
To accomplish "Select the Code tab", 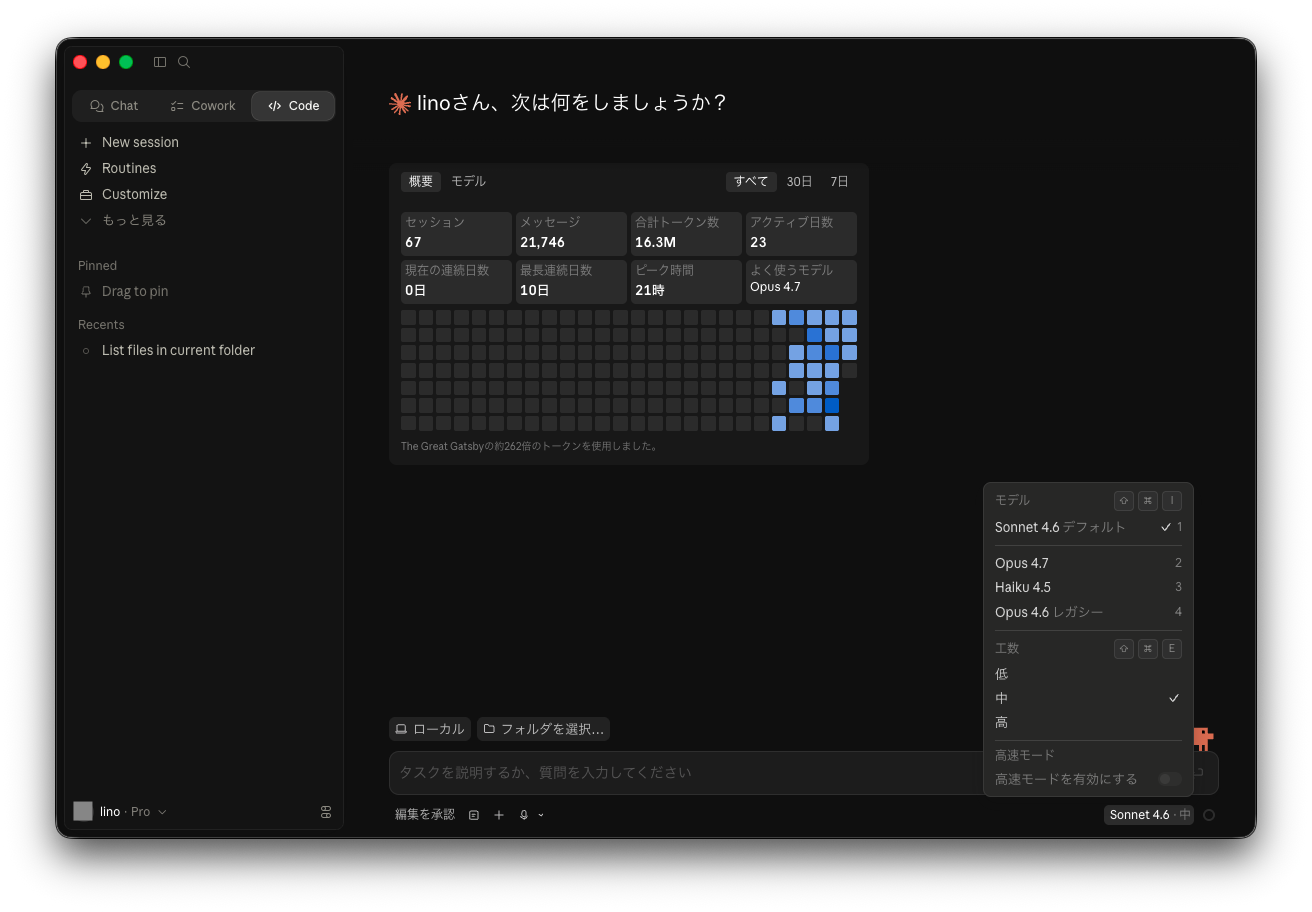I will pos(293,106).
